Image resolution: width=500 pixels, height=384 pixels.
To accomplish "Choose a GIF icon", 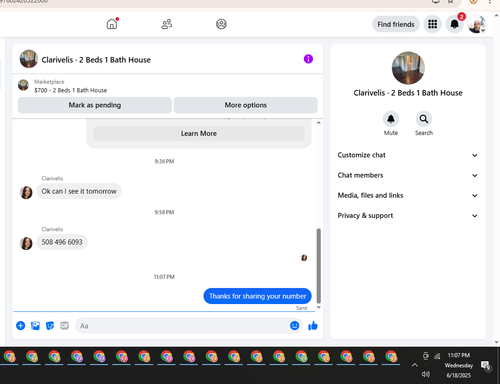I will (65, 326).
